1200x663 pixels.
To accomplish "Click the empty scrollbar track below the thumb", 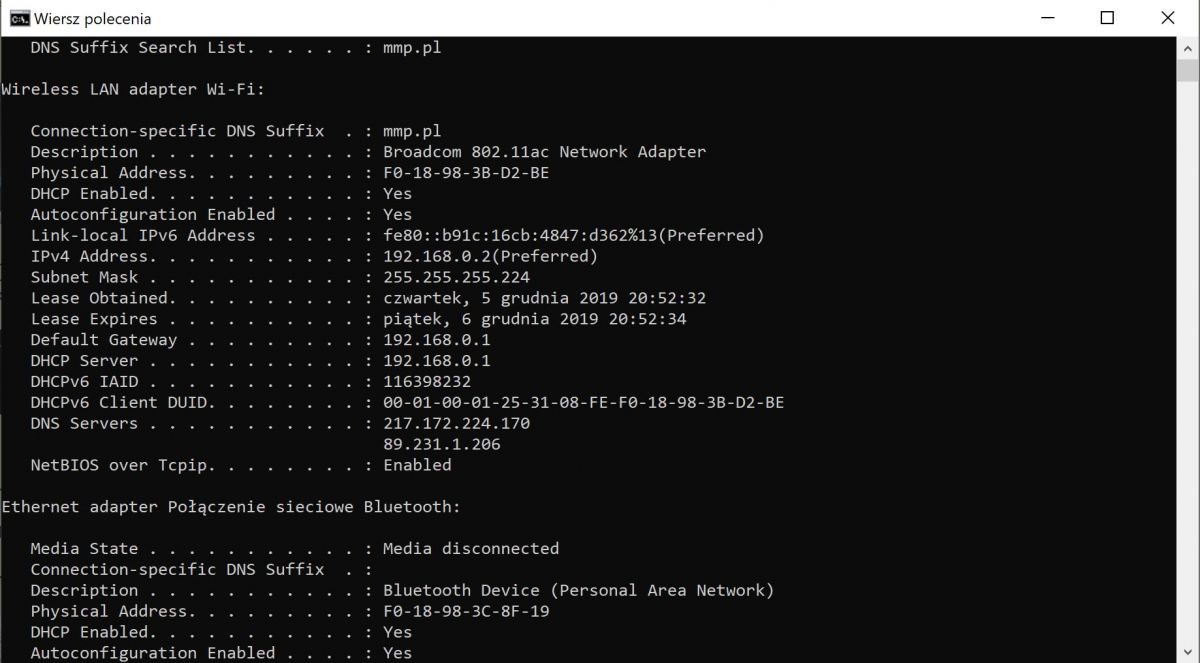I will tap(1189, 370).
